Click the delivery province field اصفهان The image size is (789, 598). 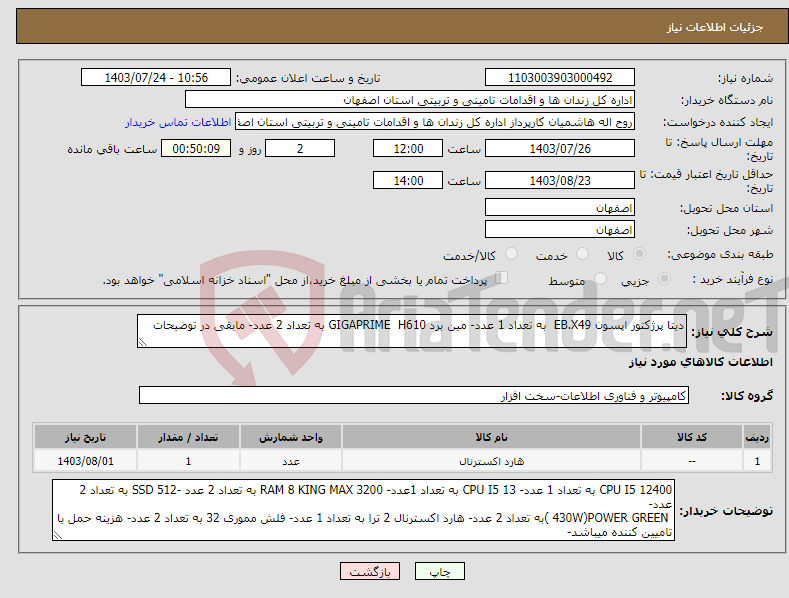point(560,207)
